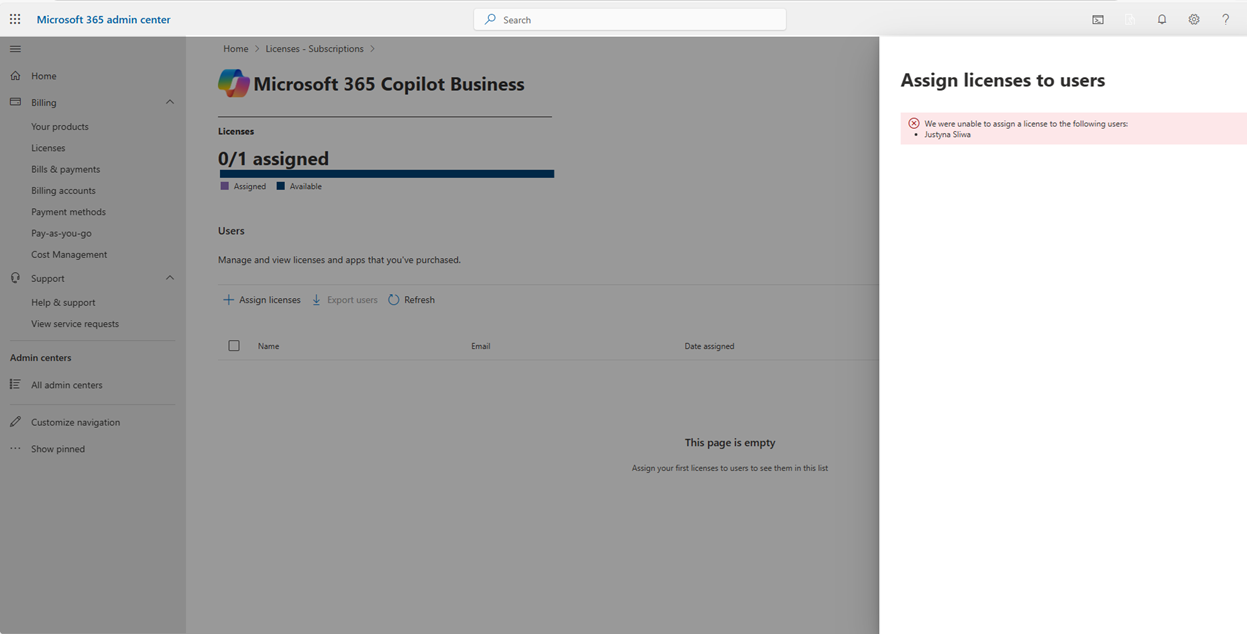This screenshot has height=634, width=1247.
Task: Open the notifications bell icon
Action: pyautogui.click(x=1162, y=19)
